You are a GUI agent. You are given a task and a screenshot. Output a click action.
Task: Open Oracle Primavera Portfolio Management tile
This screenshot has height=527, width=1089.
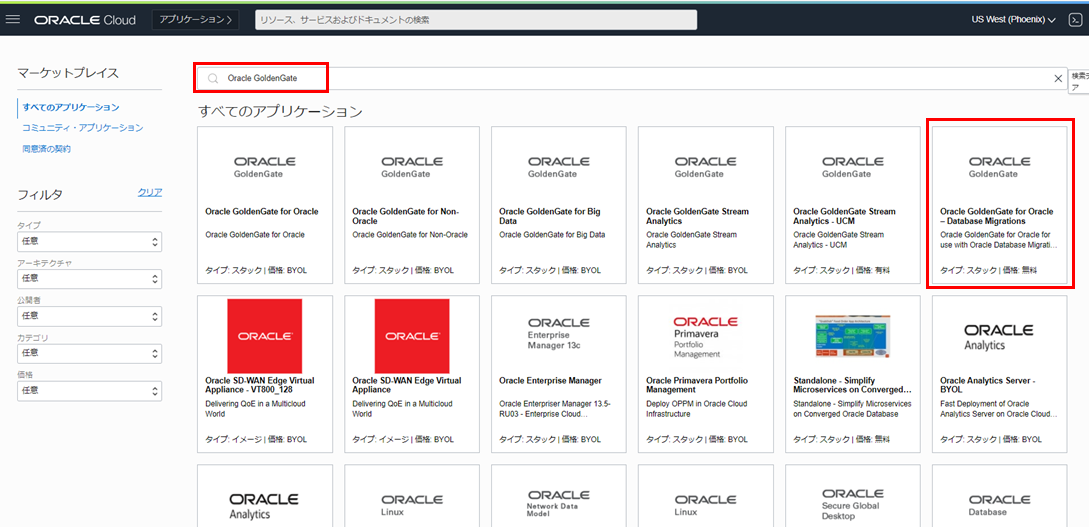pyautogui.click(x=705, y=336)
